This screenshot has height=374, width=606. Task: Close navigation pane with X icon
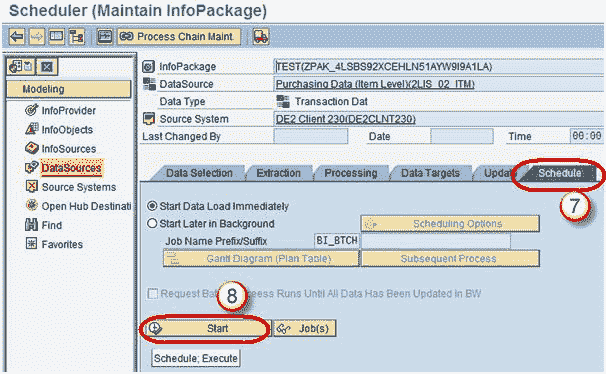click(x=47, y=67)
